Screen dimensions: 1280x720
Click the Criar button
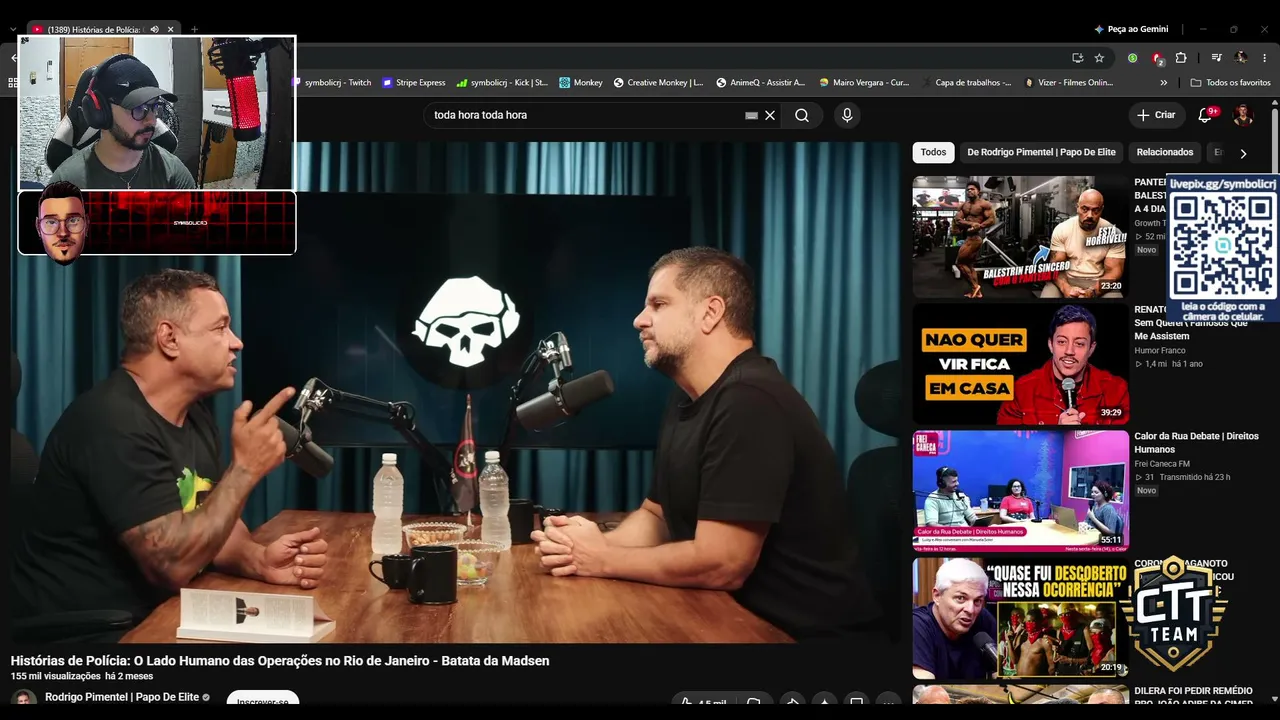click(x=1156, y=115)
